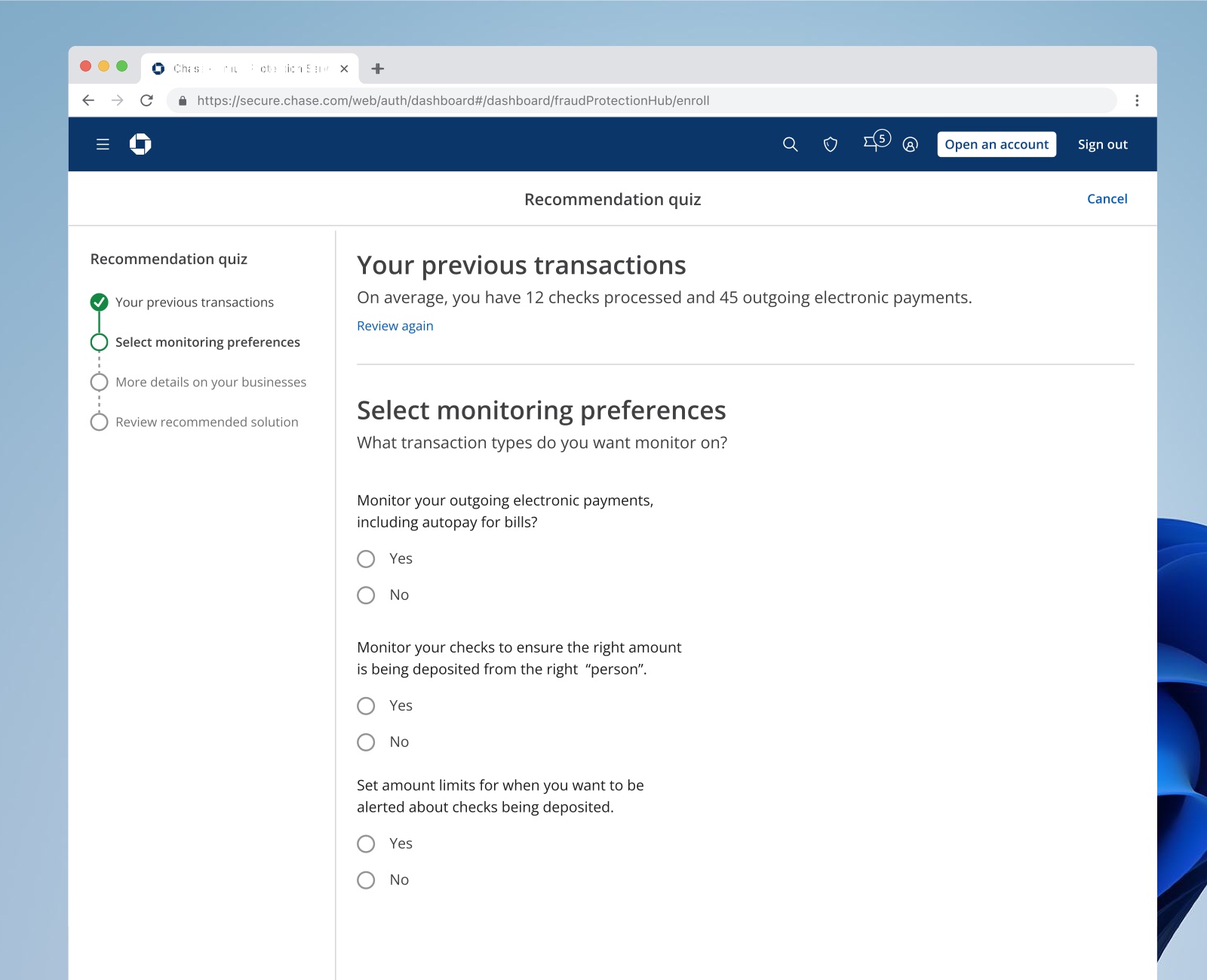Open Review recommended solution step
Viewport: 1207px width, 980px height.
tap(207, 422)
